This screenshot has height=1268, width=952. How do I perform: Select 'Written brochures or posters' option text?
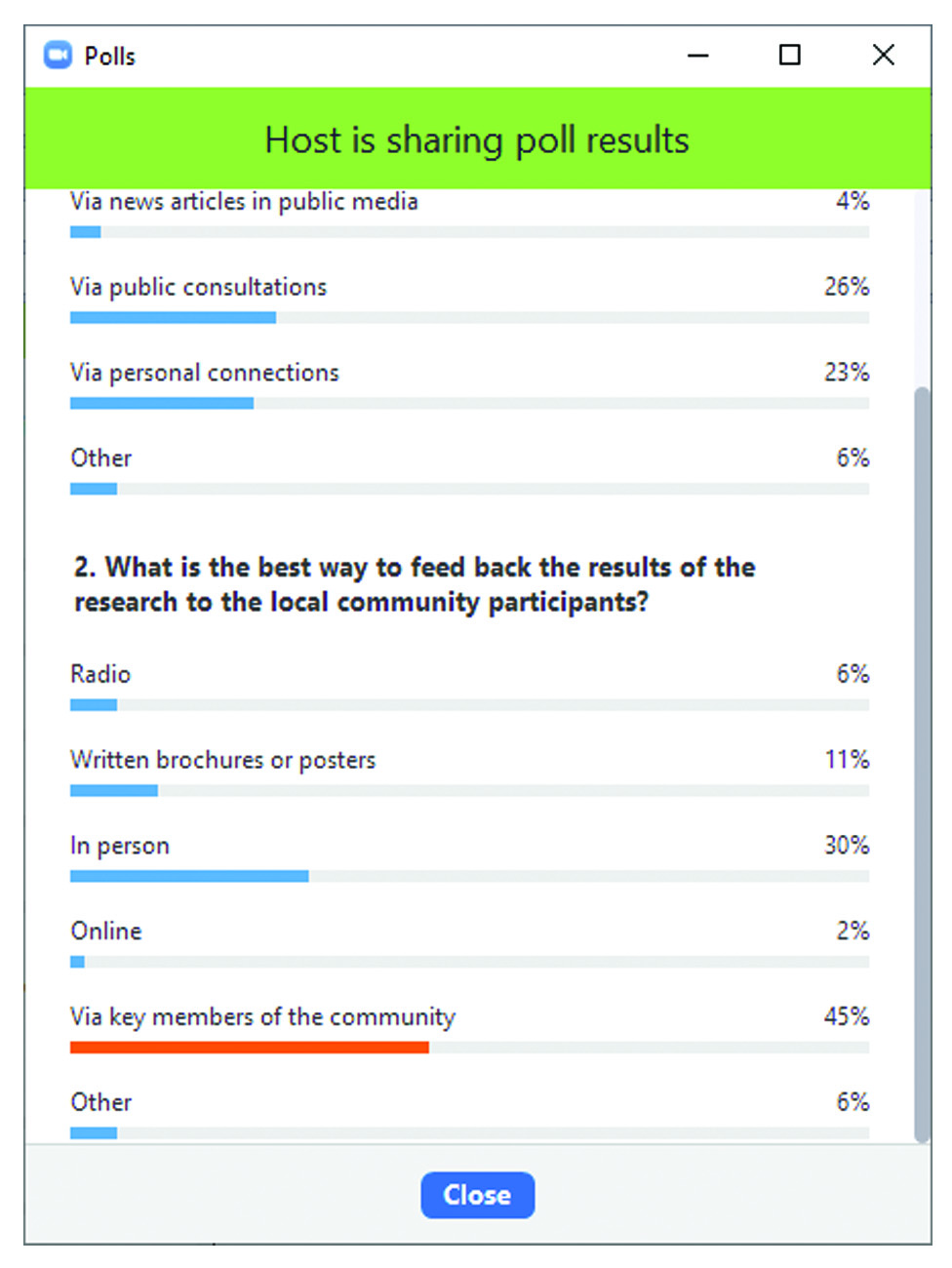[222, 760]
